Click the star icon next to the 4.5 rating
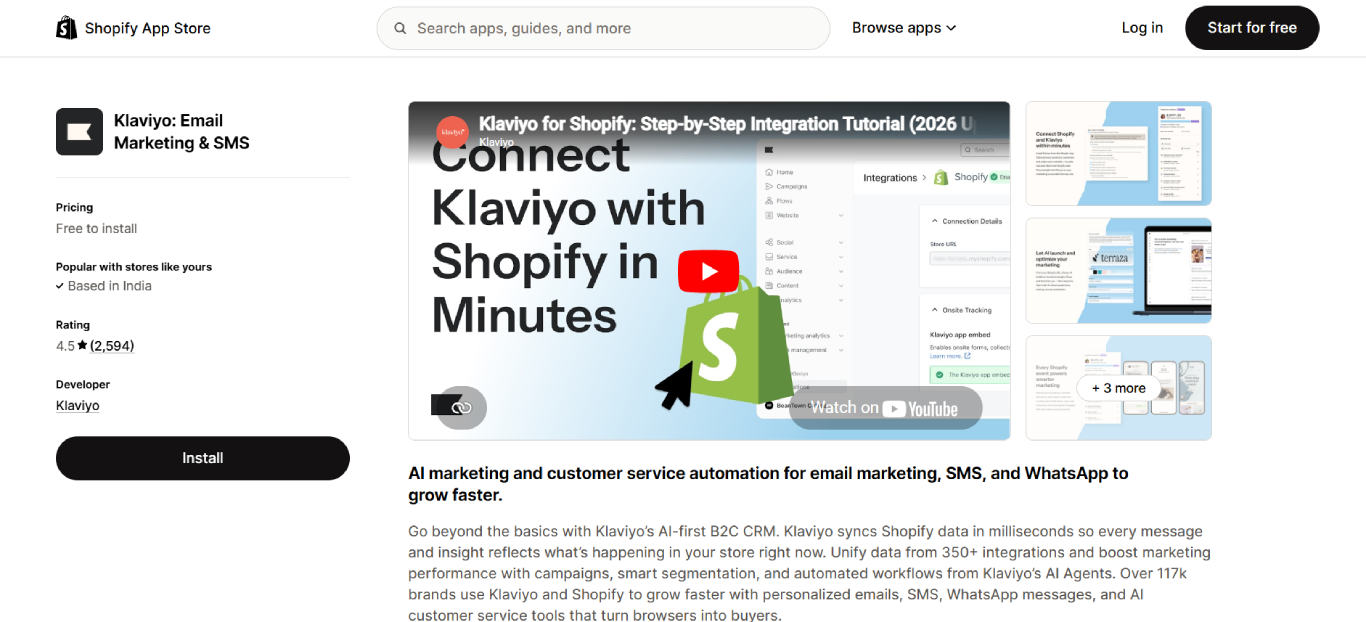This screenshot has width=1366, height=622. pos(82,345)
